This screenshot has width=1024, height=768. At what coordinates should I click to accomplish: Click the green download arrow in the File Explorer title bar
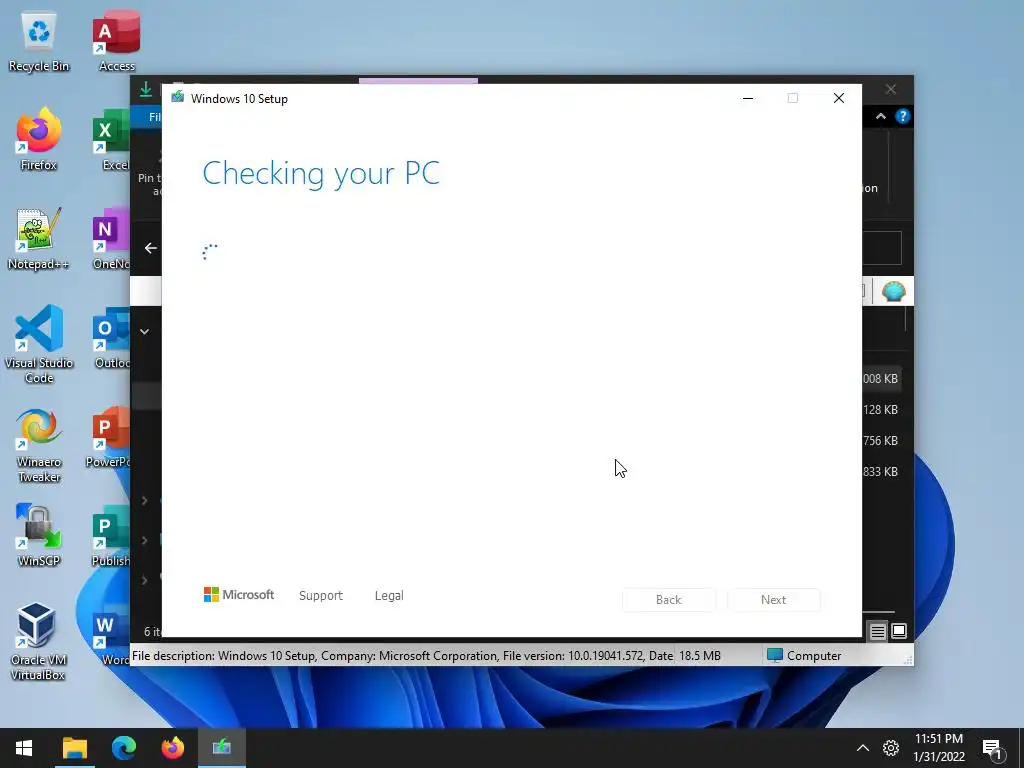tap(146, 89)
